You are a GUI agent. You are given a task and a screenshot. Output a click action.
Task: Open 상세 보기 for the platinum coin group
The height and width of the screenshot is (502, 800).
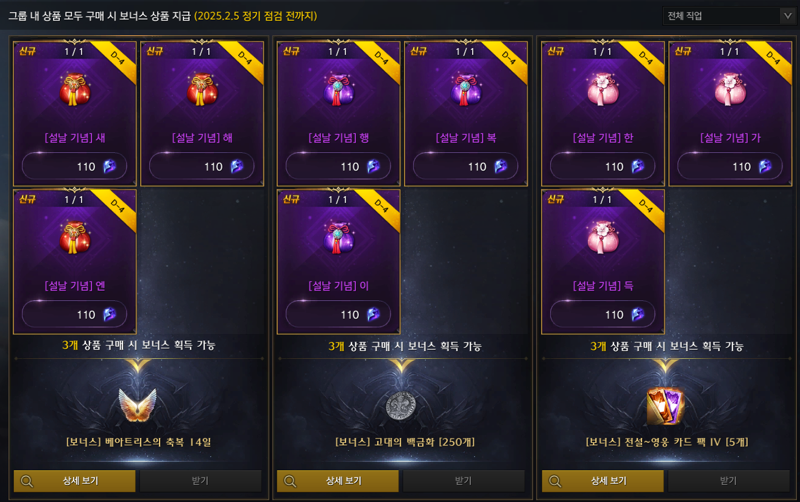point(338,481)
